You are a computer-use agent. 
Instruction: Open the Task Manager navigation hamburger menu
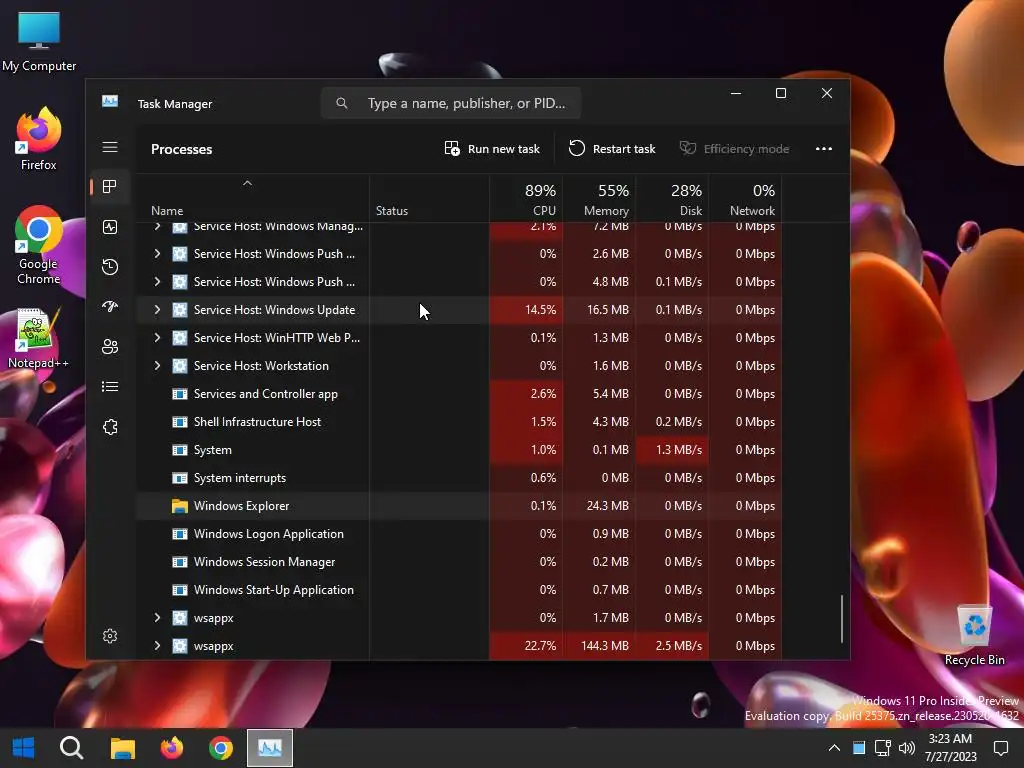click(110, 147)
